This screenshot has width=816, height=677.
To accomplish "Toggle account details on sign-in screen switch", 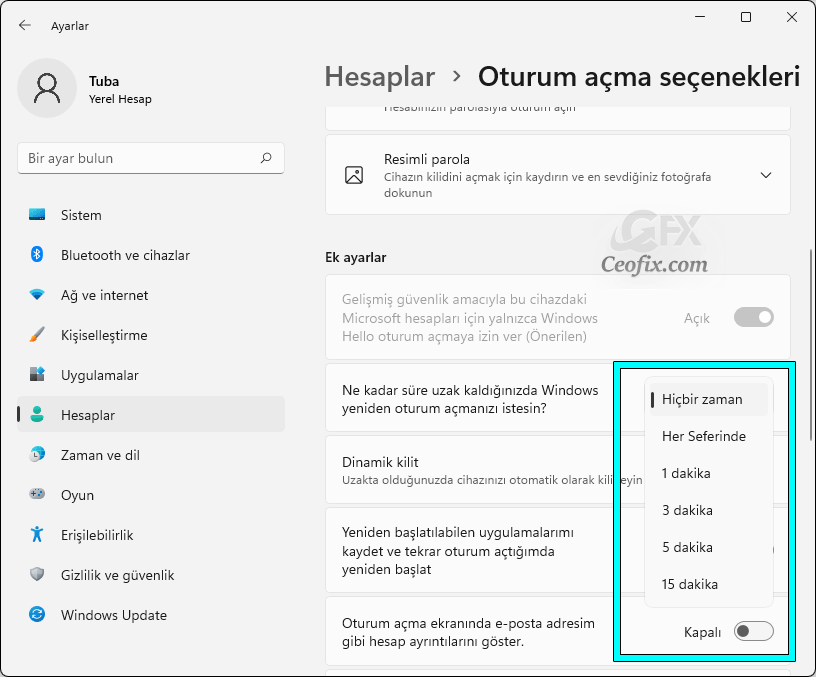I will (x=754, y=631).
